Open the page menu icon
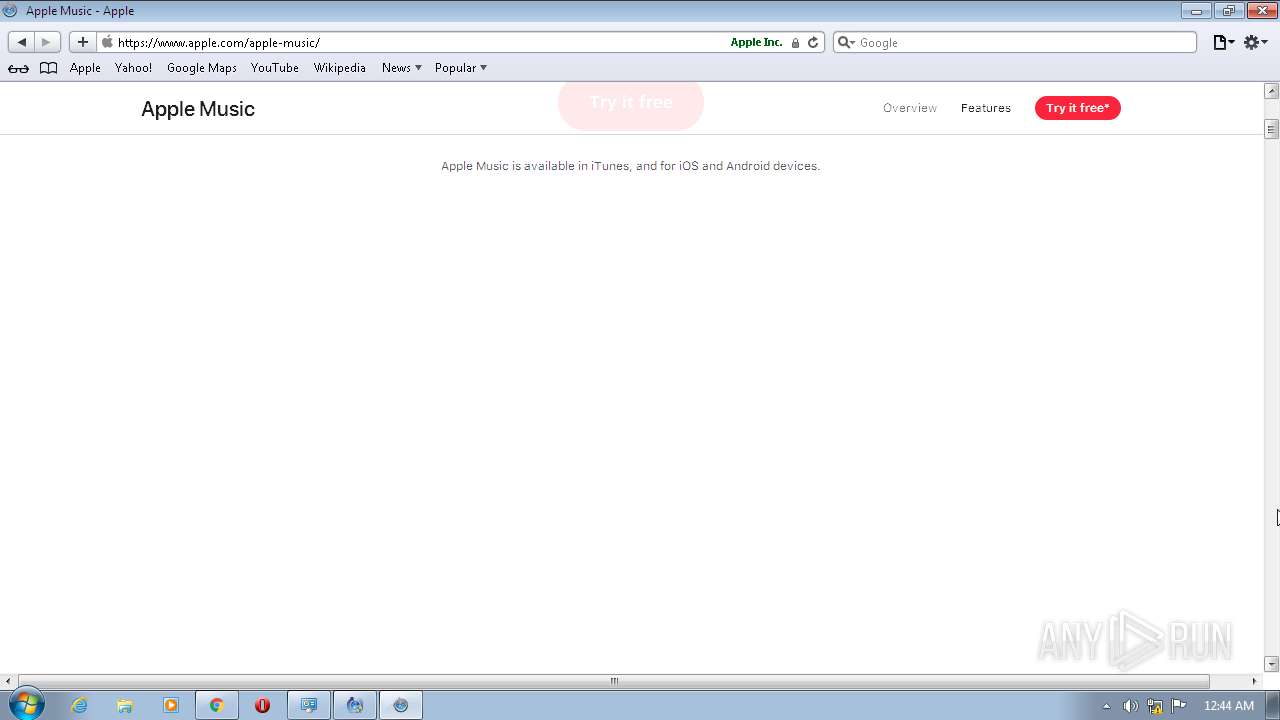1280x720 pixels. click(1223, 42)
